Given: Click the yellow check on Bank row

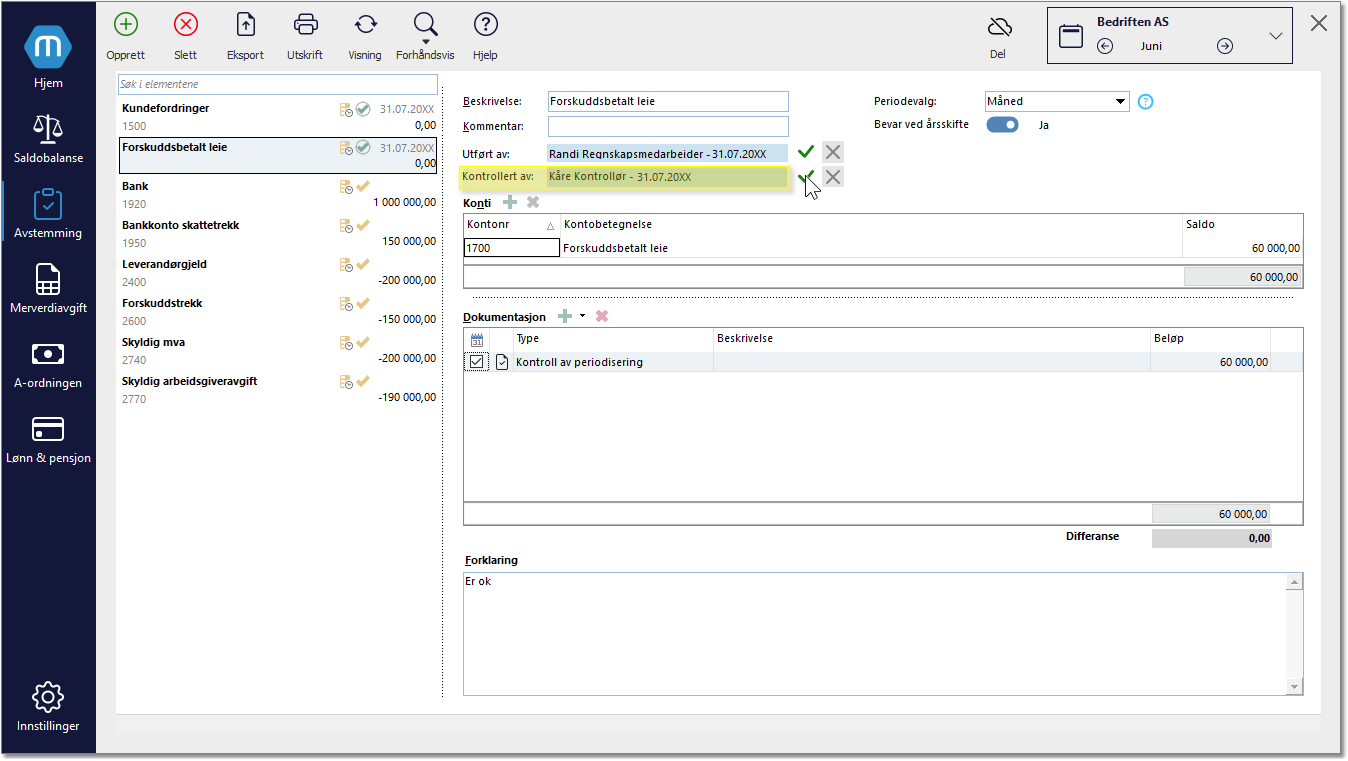Looking at the screenshot, I should 364,186.
